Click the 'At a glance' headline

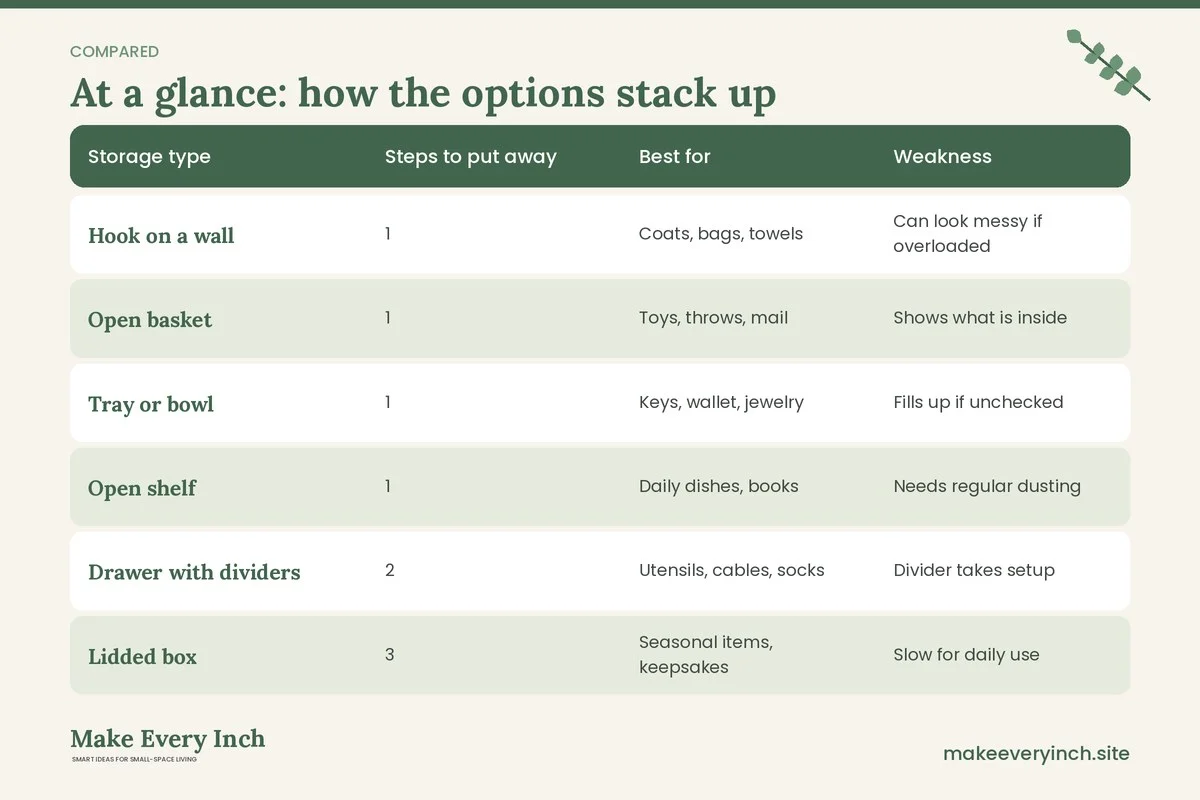[423, 94]
